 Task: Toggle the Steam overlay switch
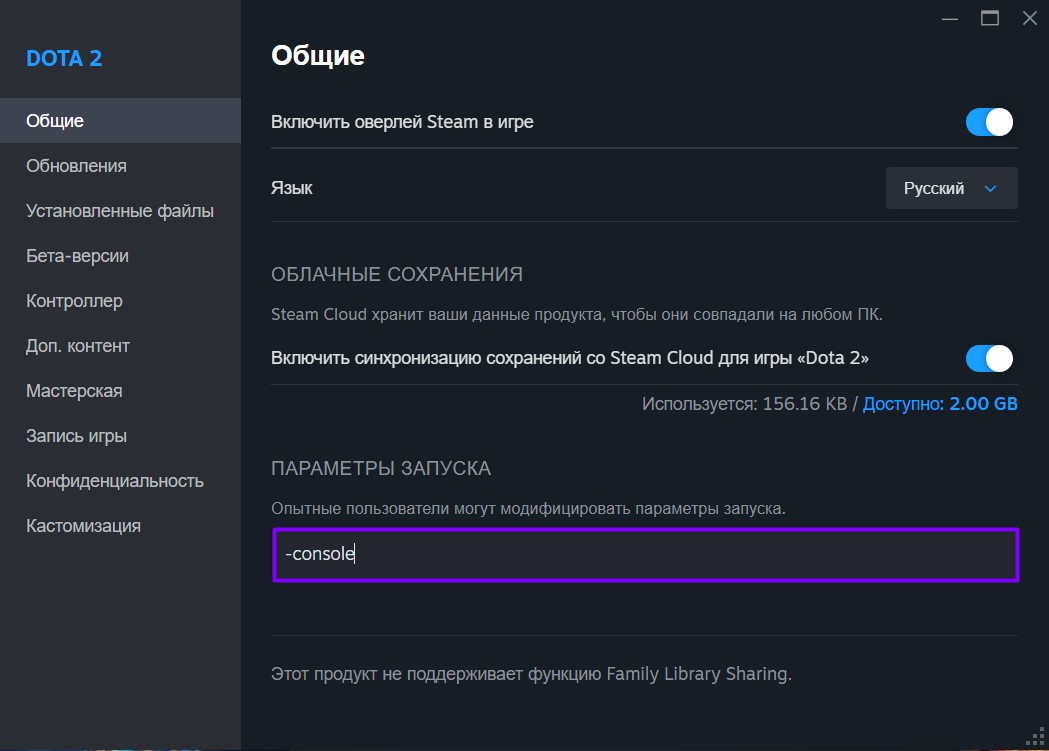(989, 122)
